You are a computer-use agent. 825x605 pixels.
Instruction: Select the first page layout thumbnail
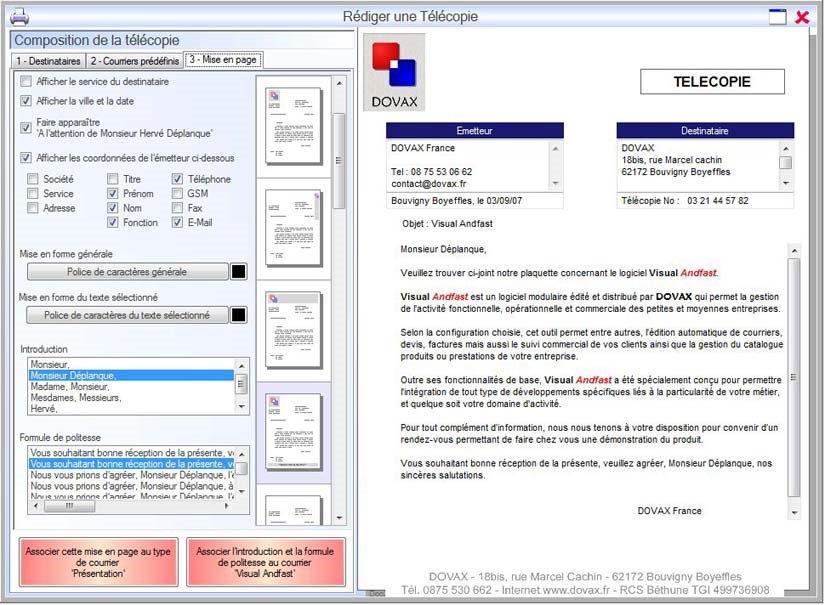[x=293, y=126]
